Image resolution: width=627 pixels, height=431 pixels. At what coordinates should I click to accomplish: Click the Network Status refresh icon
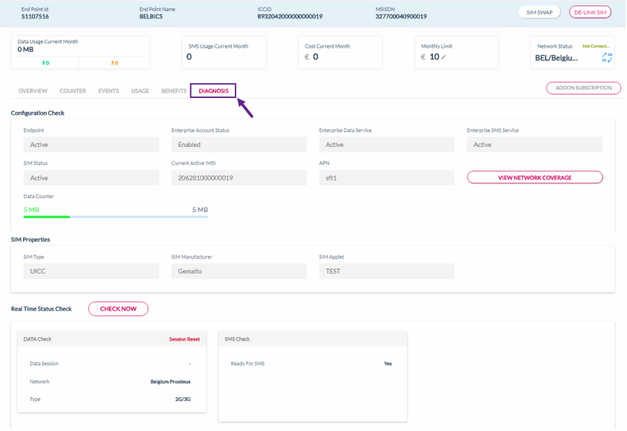(x=606, y=58)
